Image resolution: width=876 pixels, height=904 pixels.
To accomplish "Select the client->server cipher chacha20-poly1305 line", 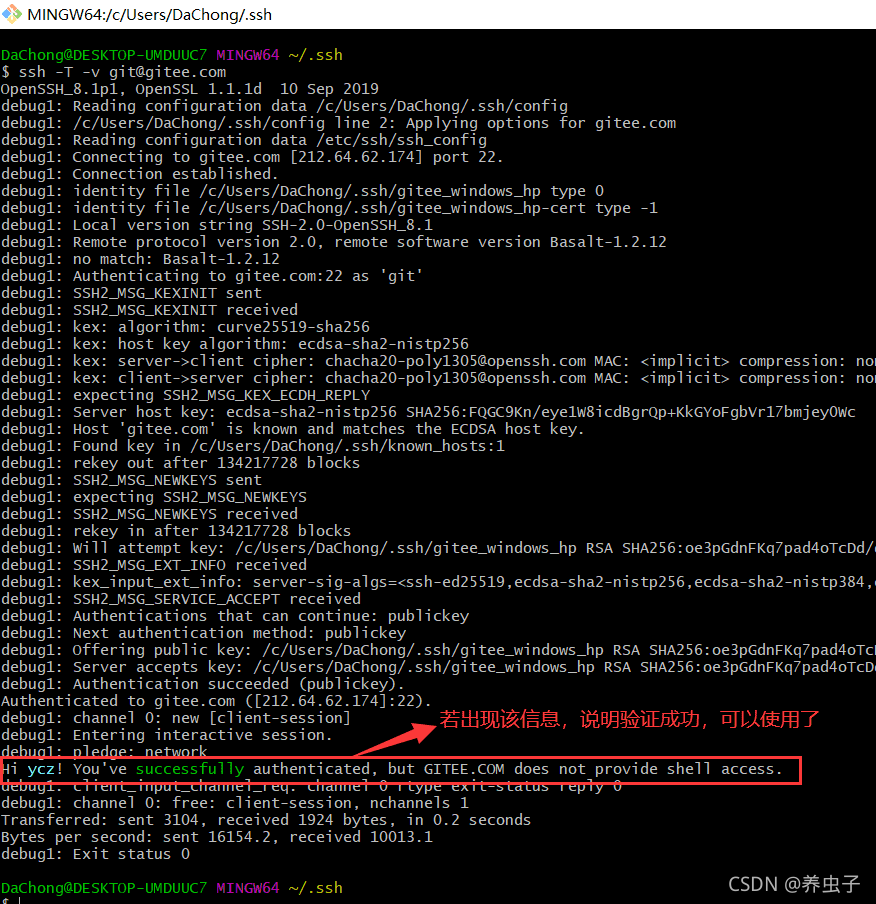I will coord(438,378).
